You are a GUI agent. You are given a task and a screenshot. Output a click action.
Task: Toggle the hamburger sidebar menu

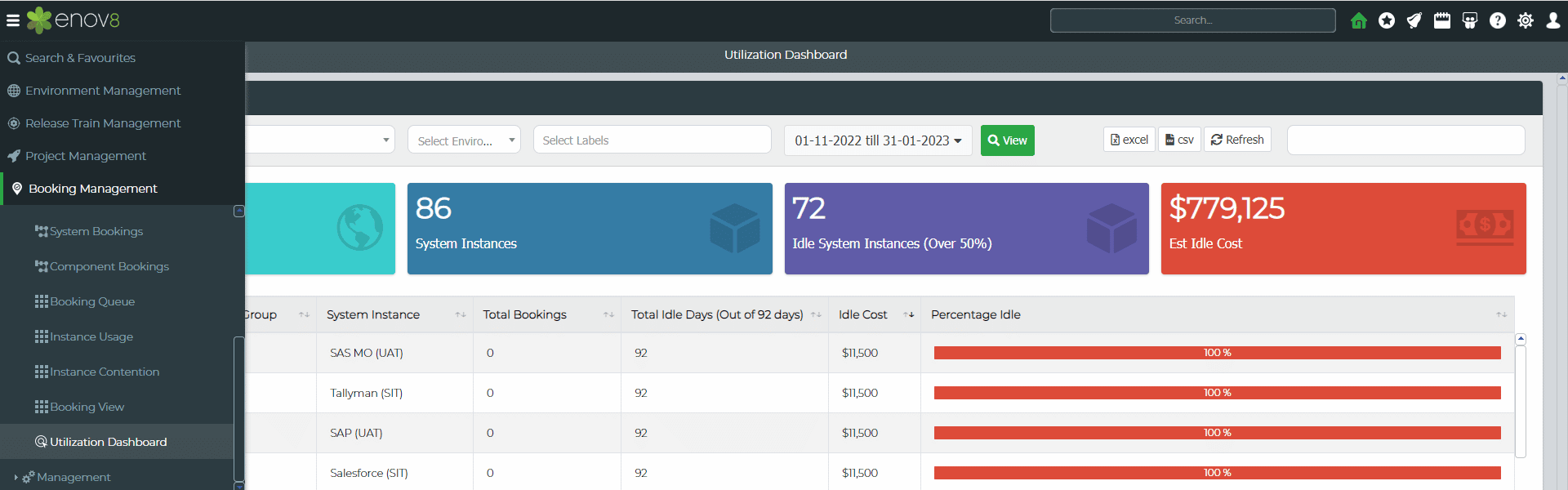point(13,20)
